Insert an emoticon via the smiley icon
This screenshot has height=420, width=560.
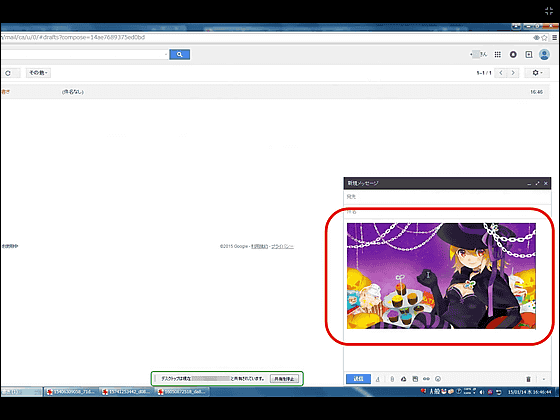coord(438,379)
